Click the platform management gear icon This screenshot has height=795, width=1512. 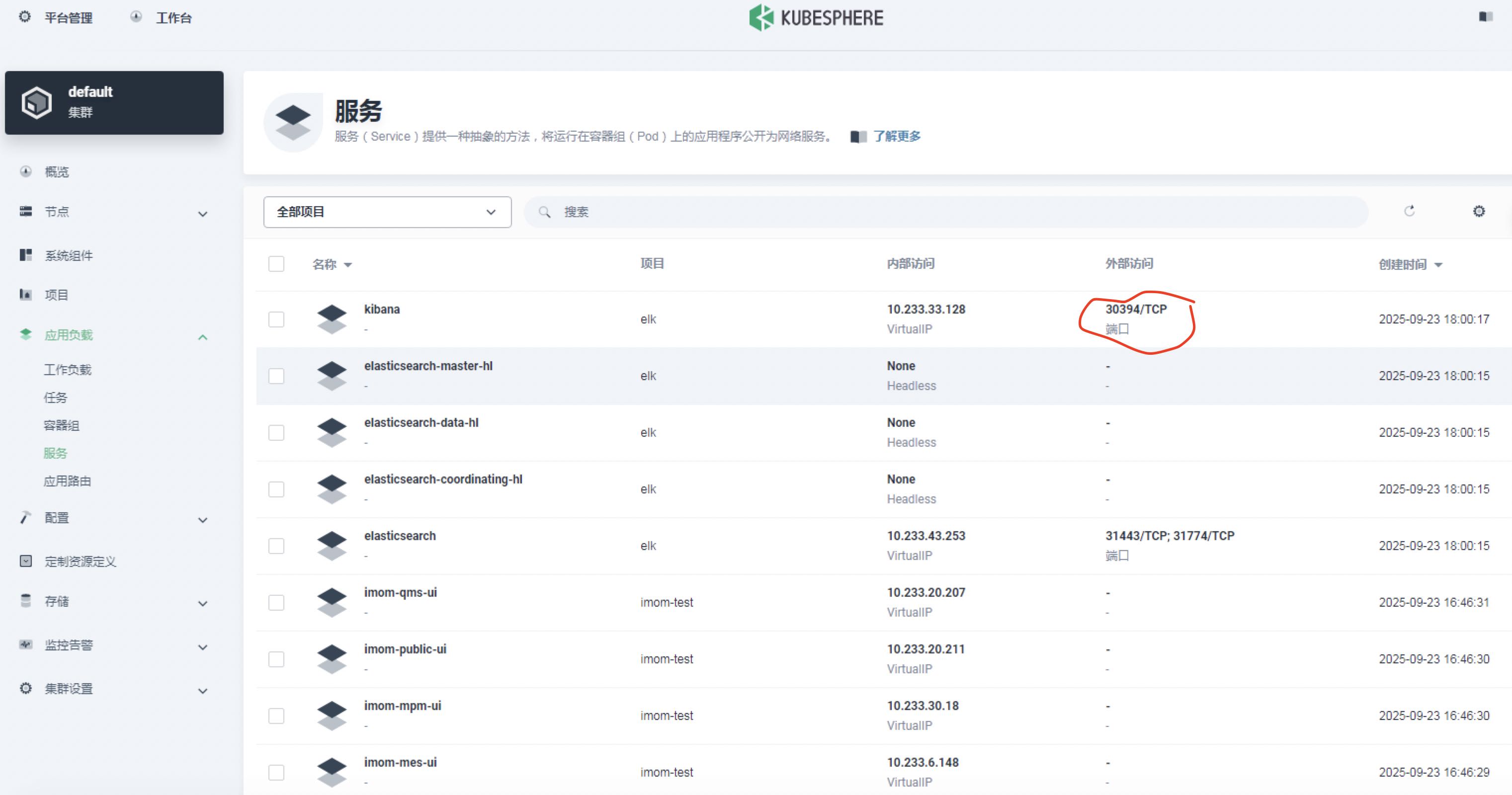tap(25, 17)
